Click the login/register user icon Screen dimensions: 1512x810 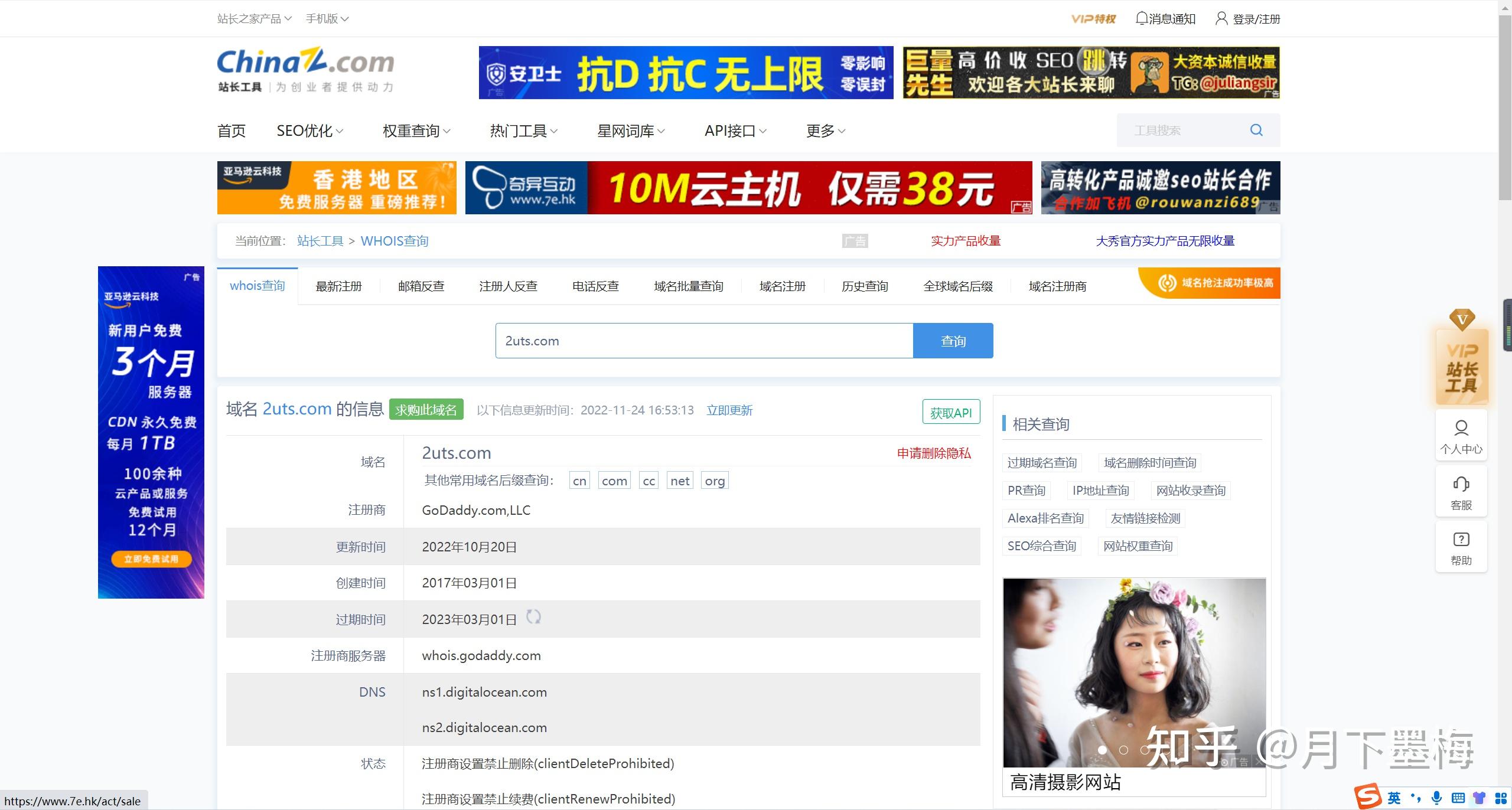(x=1221, y=18)
